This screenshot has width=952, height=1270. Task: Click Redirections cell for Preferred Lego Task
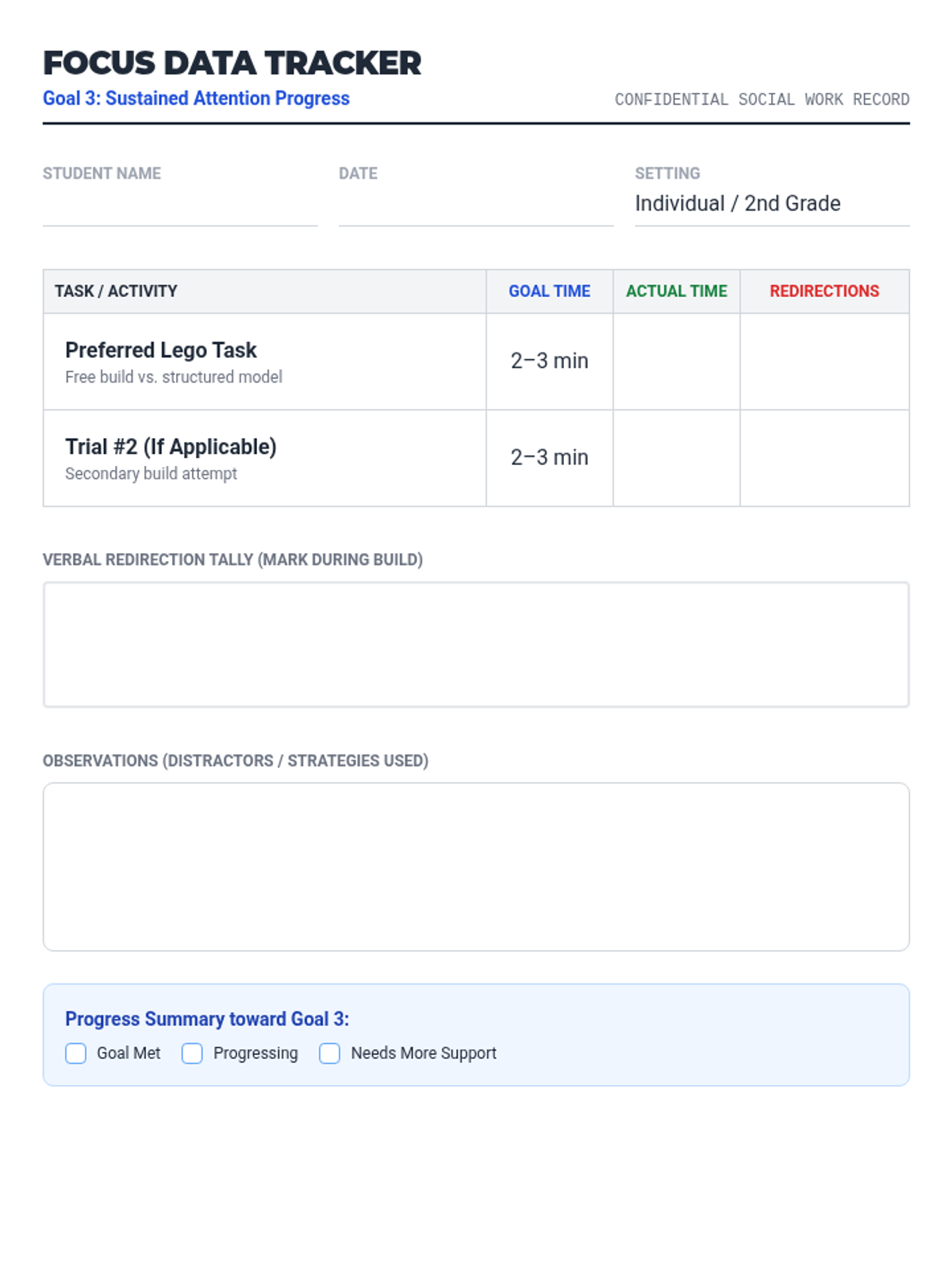[x=824, y=362]
